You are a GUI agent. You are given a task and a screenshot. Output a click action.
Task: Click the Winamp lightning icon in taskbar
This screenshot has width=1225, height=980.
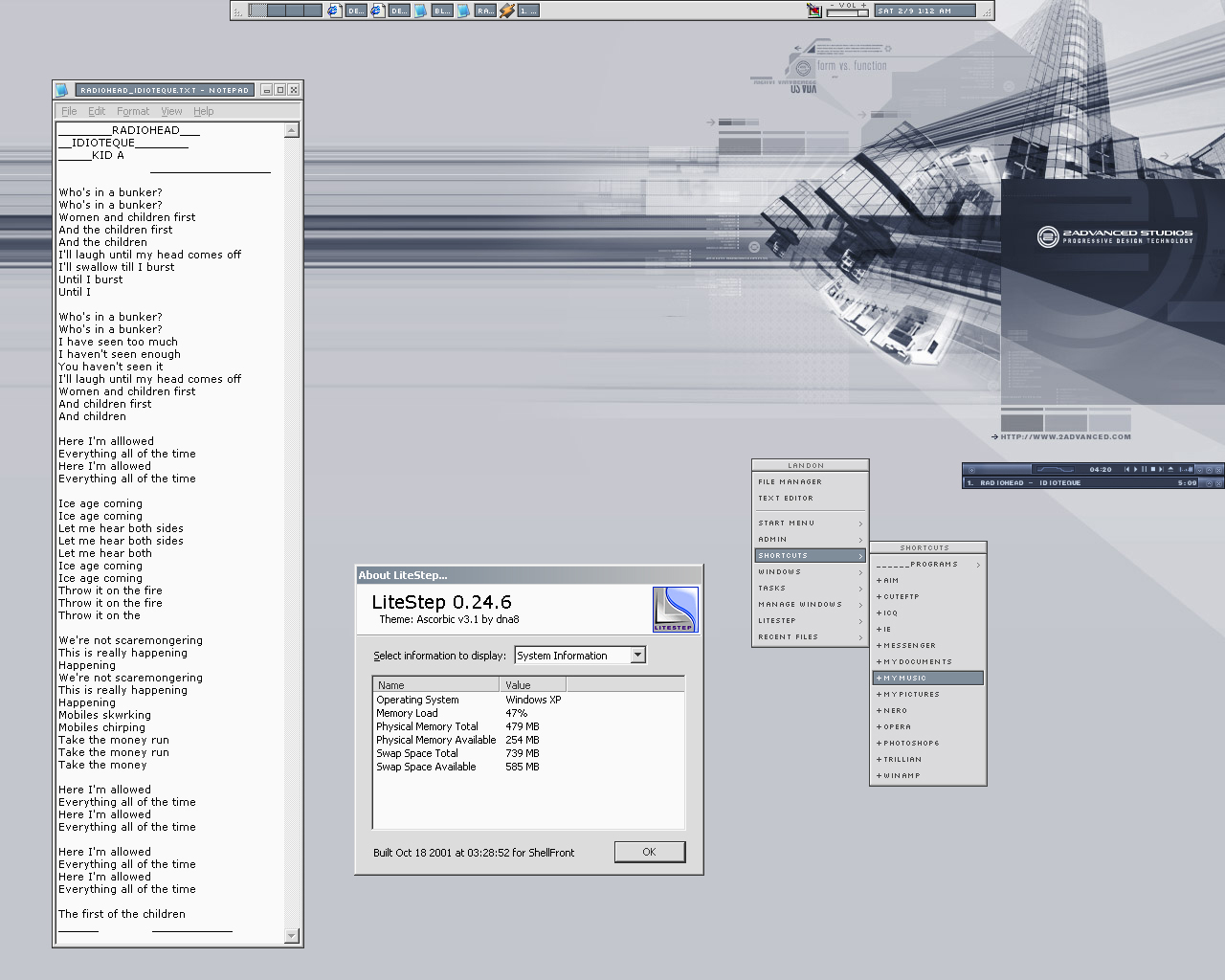[x=506, y=11]
